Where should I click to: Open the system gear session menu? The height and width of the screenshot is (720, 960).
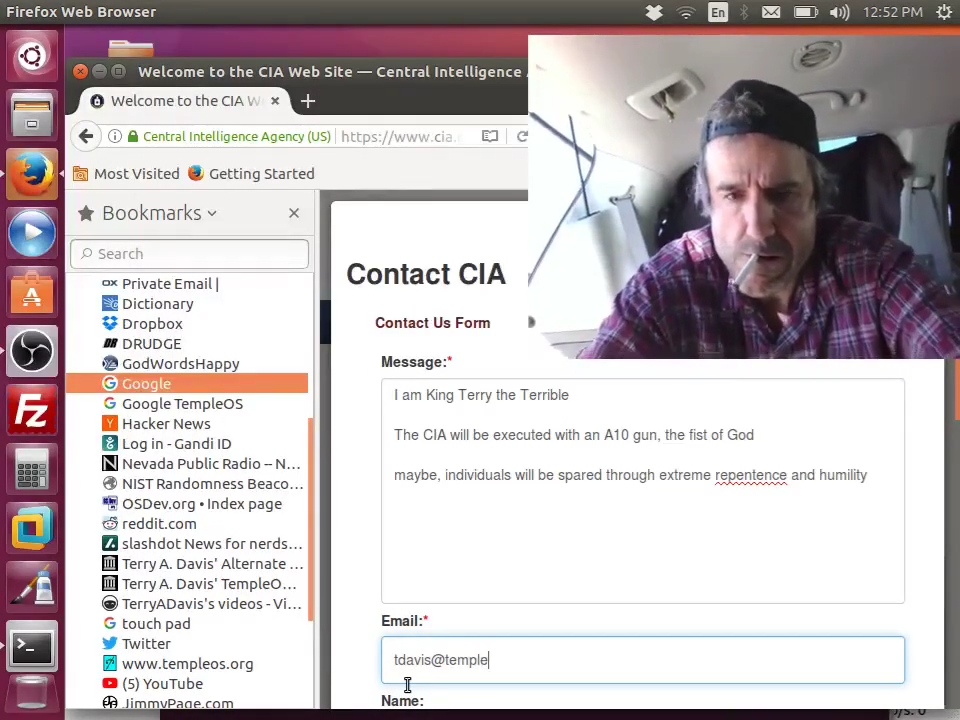tap(944, 12)
